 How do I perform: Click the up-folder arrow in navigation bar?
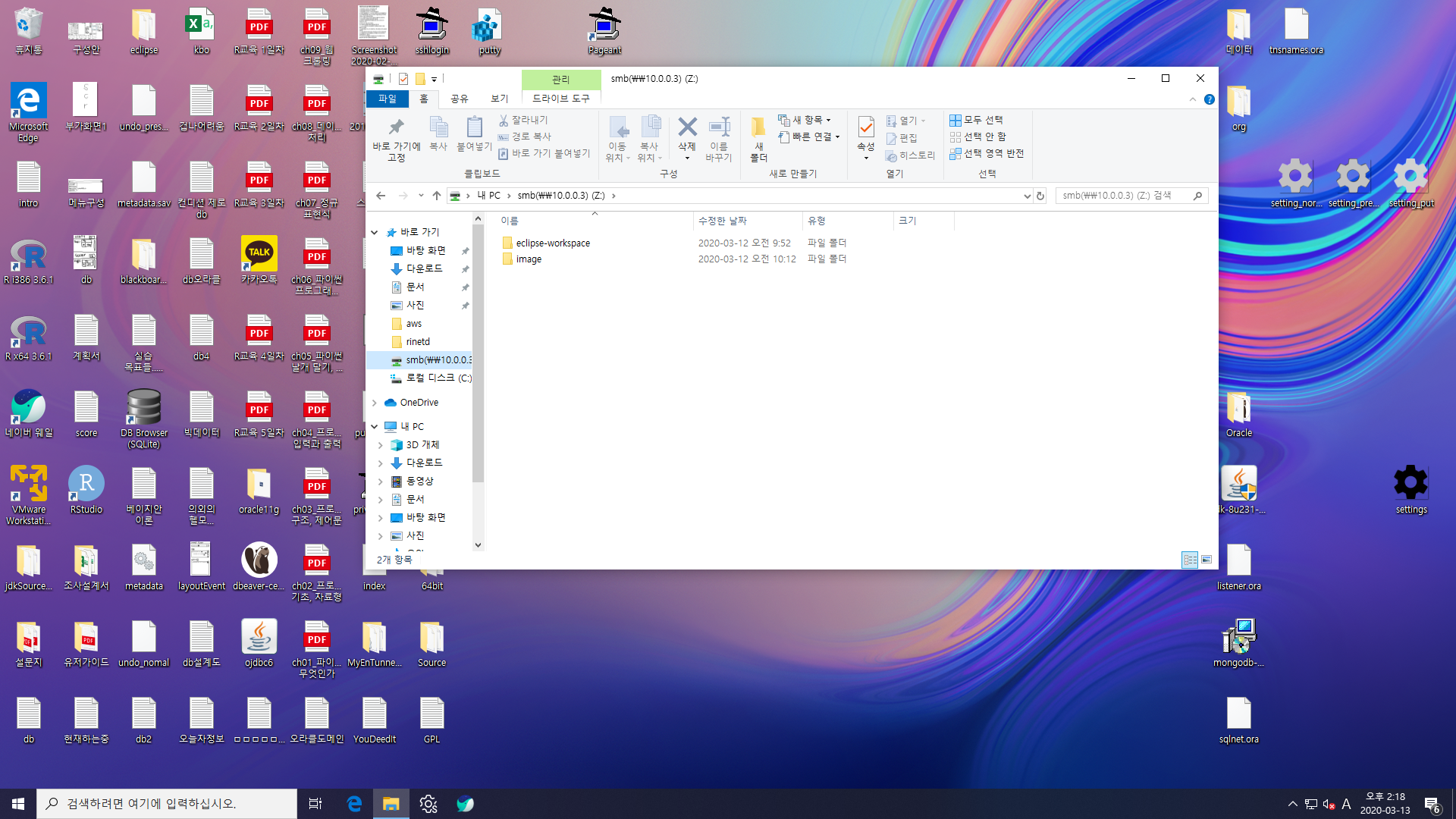point(437,196)
